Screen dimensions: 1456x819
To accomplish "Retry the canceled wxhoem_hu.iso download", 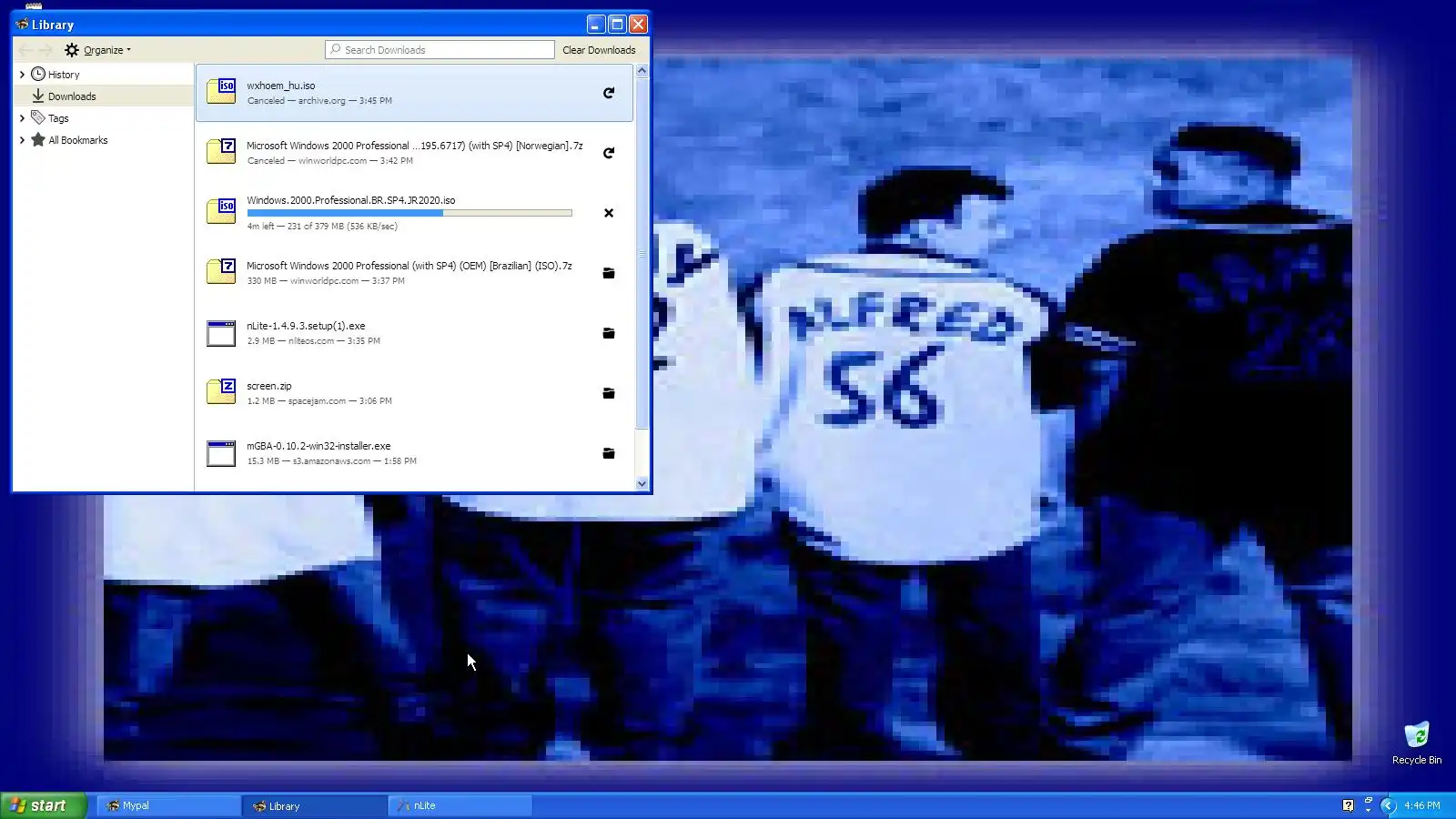I will (x=609, y=93).
